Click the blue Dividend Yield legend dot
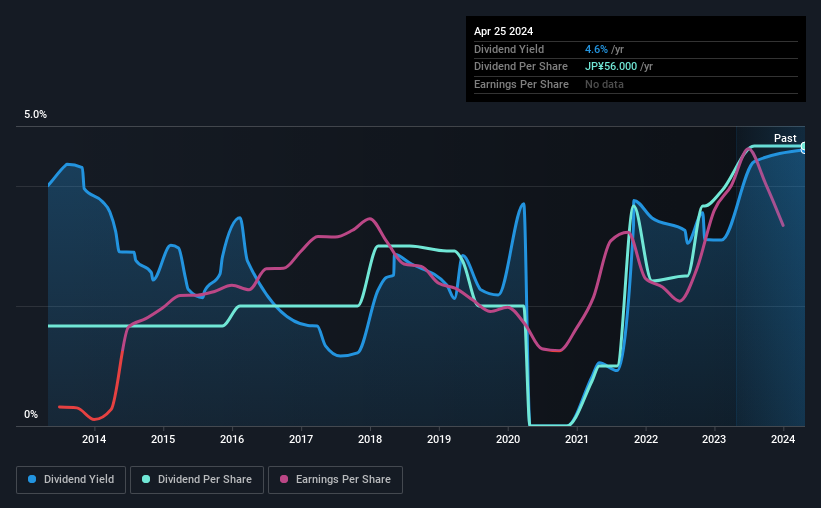Viewport: 821px width, 508px height. coord(32,479)
